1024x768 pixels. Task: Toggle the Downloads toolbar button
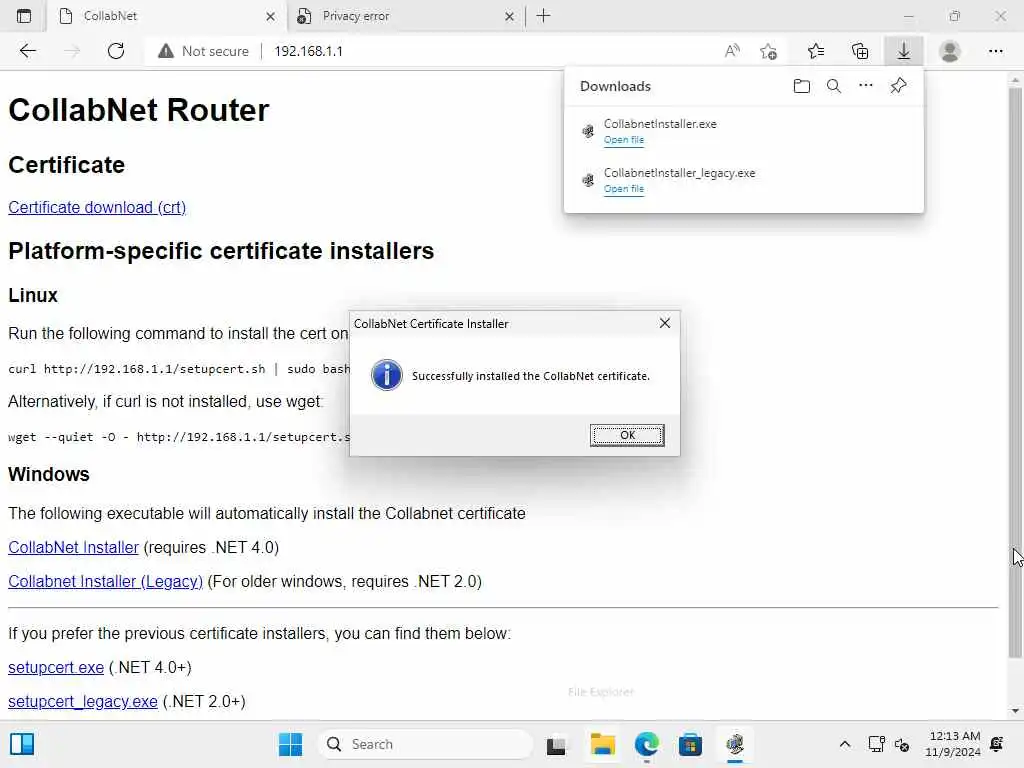(903, 51)
